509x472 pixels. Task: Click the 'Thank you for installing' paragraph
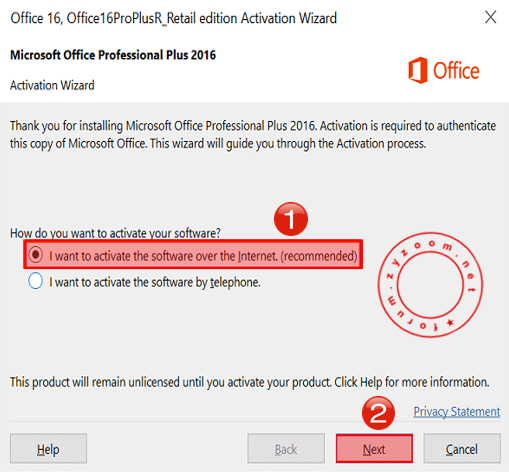[253, 135]
